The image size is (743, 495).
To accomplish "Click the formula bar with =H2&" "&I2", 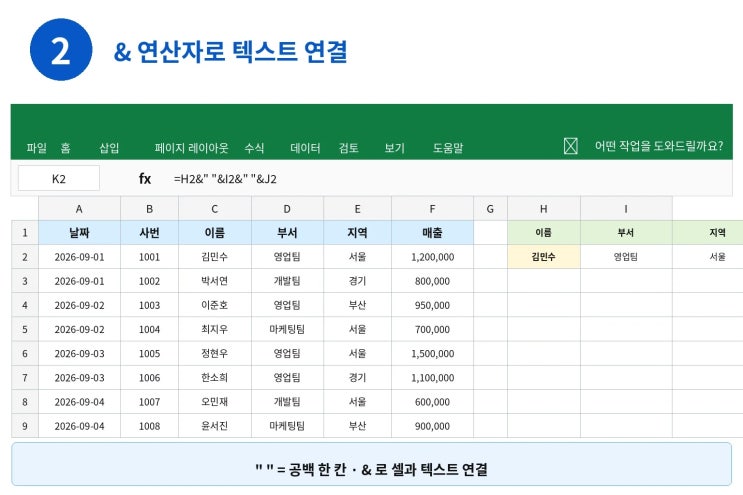I will click(225, 179).
